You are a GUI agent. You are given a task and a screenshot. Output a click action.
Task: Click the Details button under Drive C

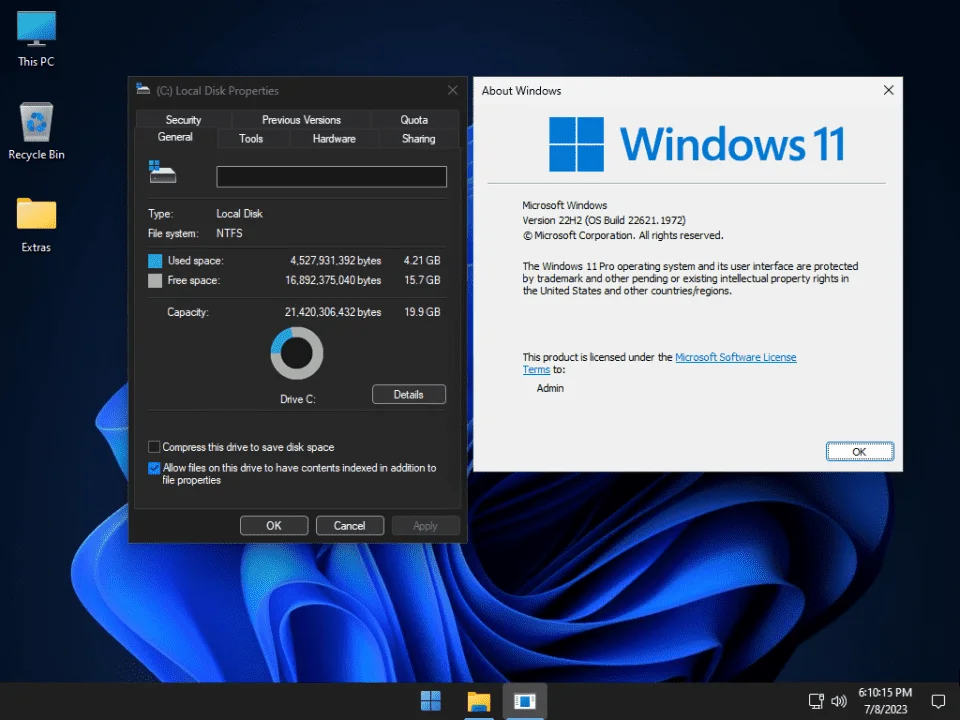(x=408, y=394)
